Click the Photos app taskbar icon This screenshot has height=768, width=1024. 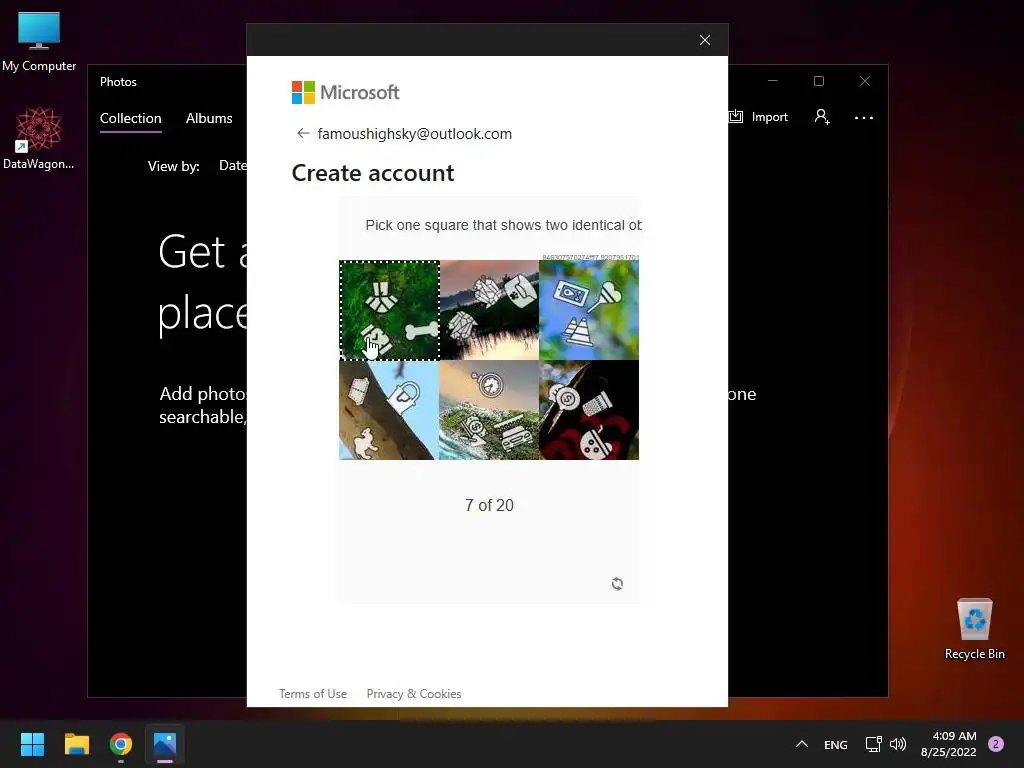pos(165,744)
